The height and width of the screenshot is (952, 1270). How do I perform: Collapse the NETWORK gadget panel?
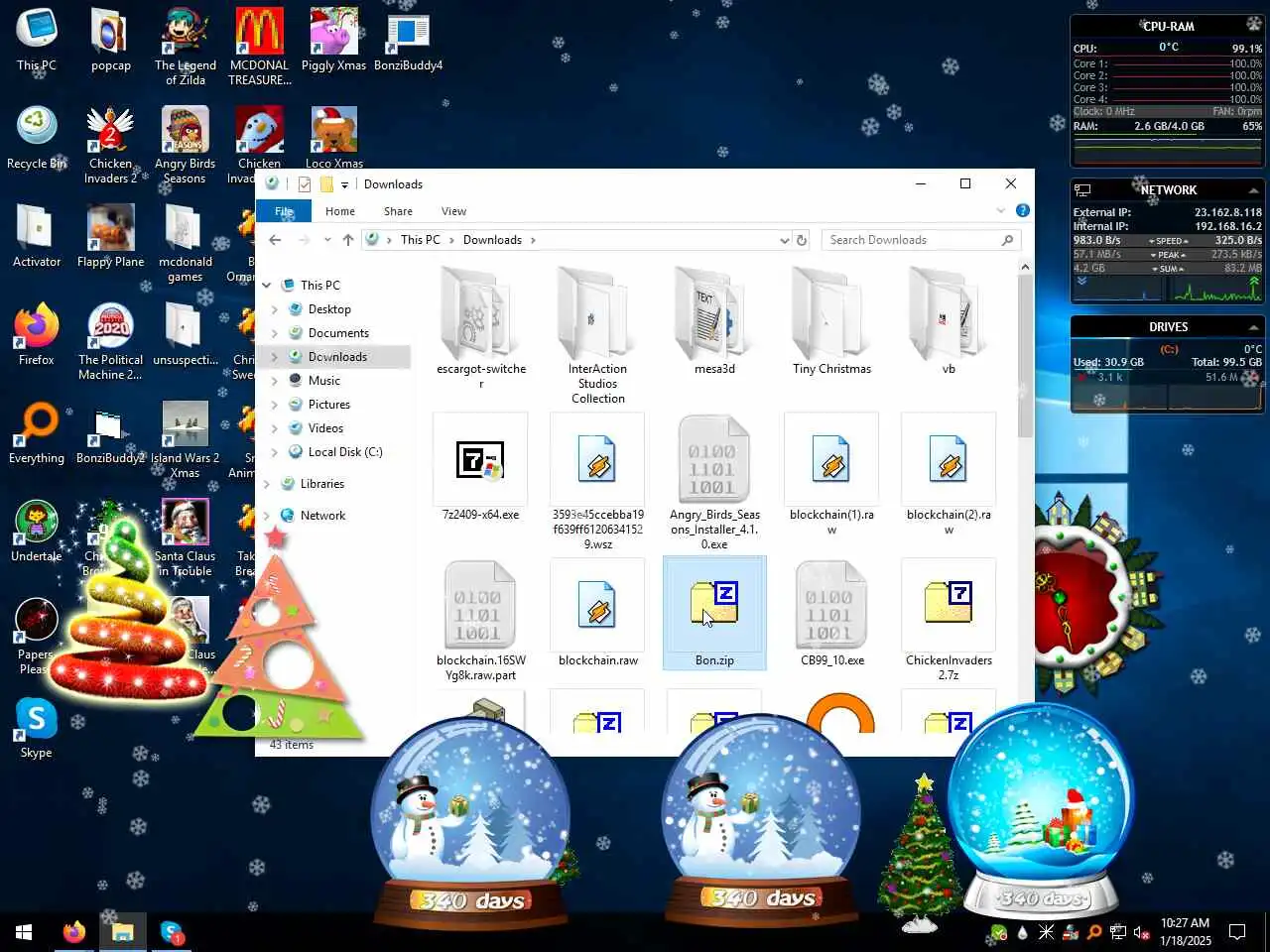[x=1253, y=190]
